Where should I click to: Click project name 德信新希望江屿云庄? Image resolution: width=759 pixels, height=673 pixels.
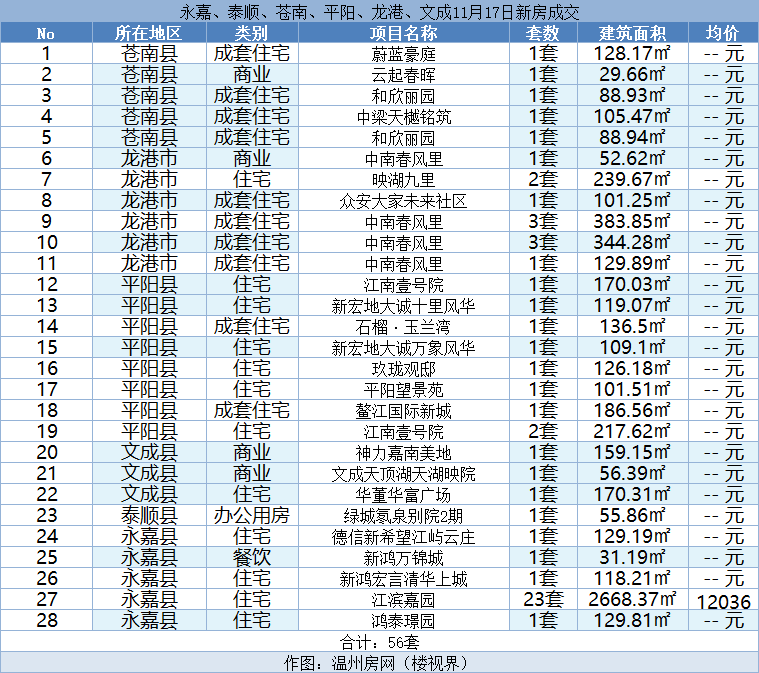(403, 536)
